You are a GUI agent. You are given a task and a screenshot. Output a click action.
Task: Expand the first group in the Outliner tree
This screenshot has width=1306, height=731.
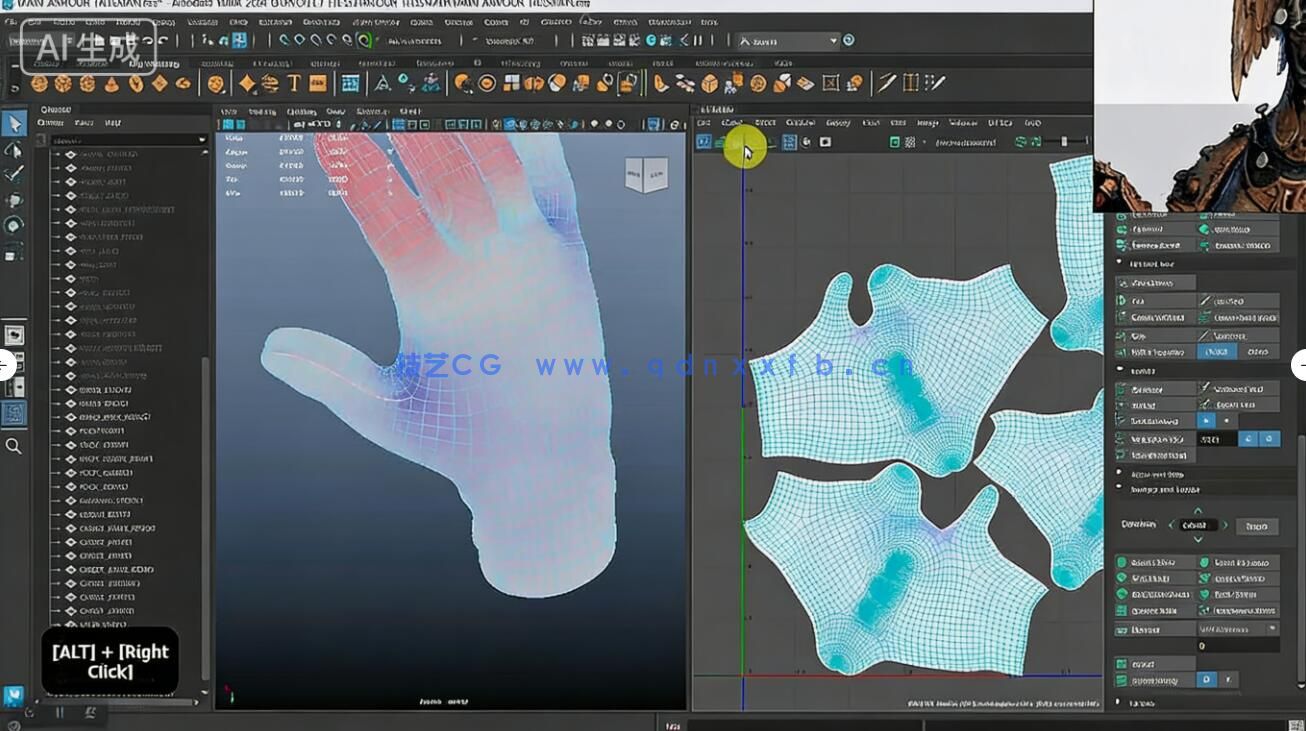point(58,154)
